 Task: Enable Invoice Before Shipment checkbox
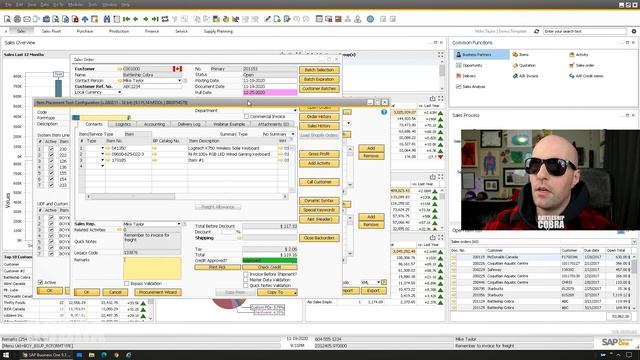click(246, 274)
